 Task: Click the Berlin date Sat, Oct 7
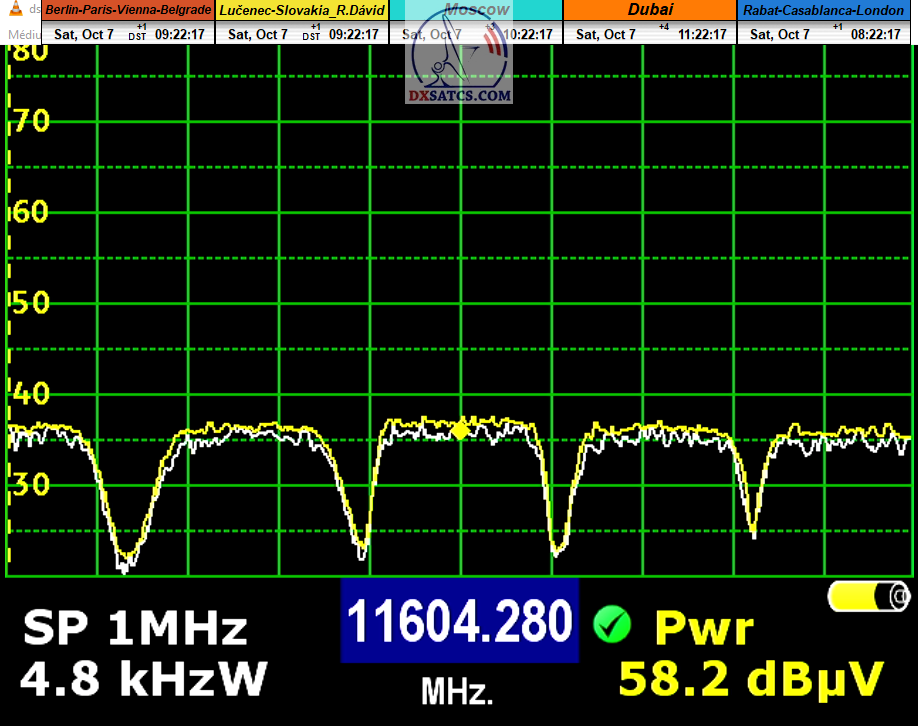click(x=84, y=34)
